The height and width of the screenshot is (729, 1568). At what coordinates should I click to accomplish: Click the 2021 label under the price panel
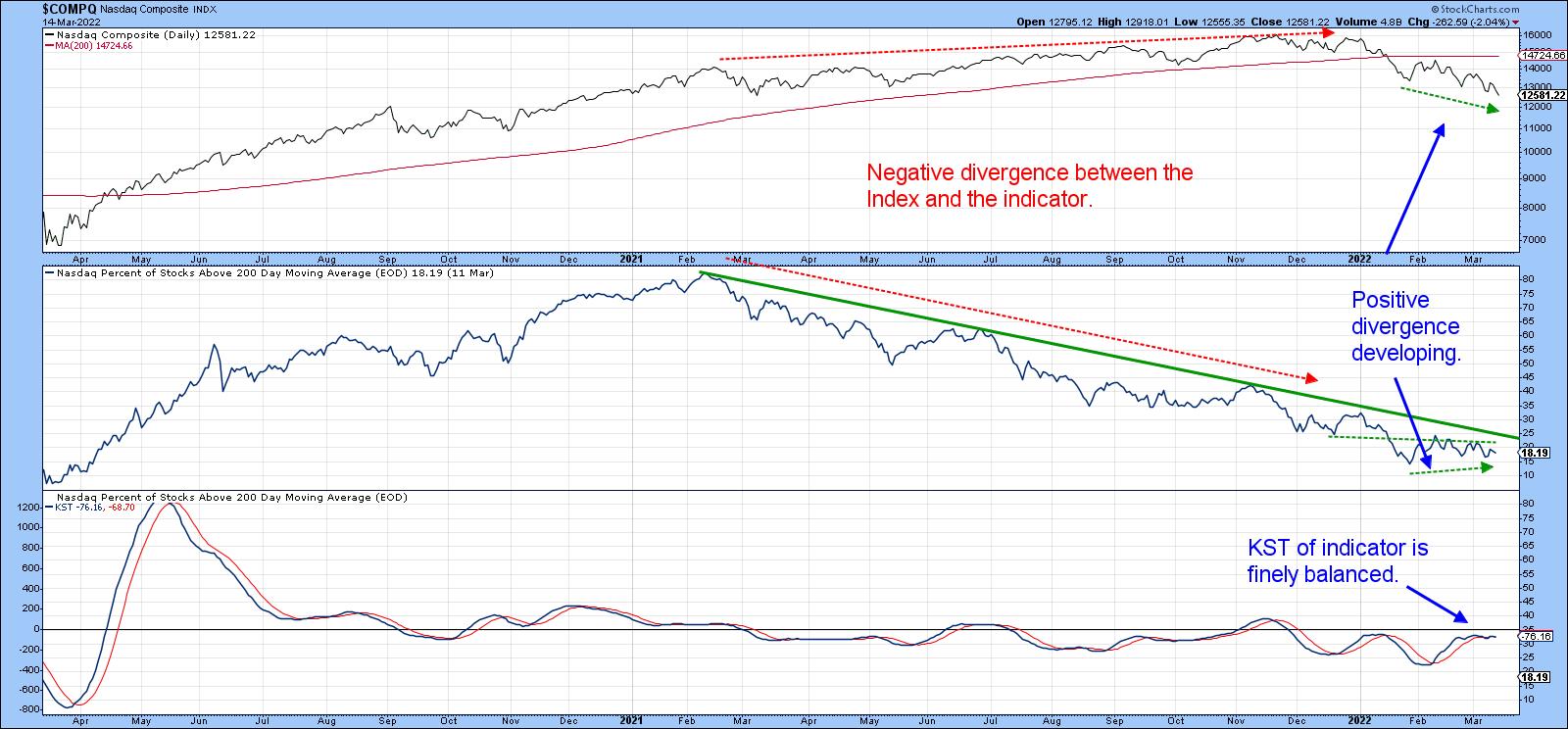pos(632,260)
